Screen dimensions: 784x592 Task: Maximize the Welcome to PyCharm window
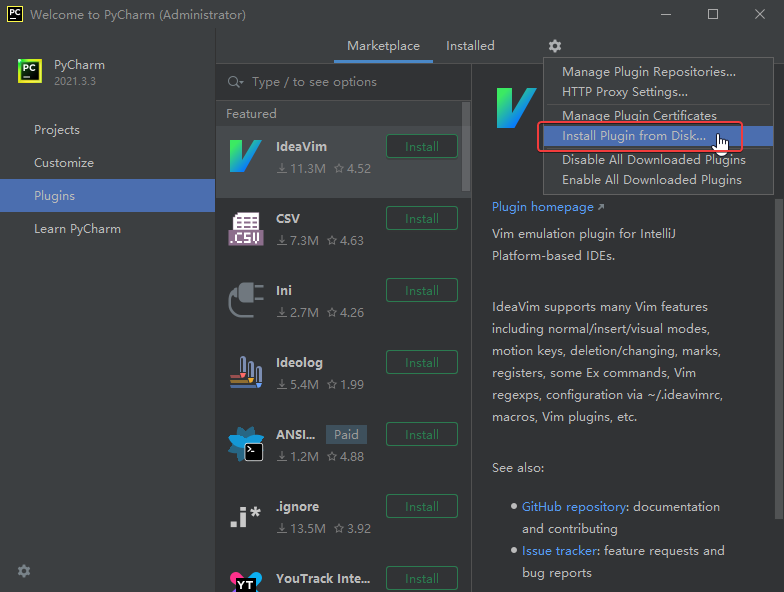713,14
